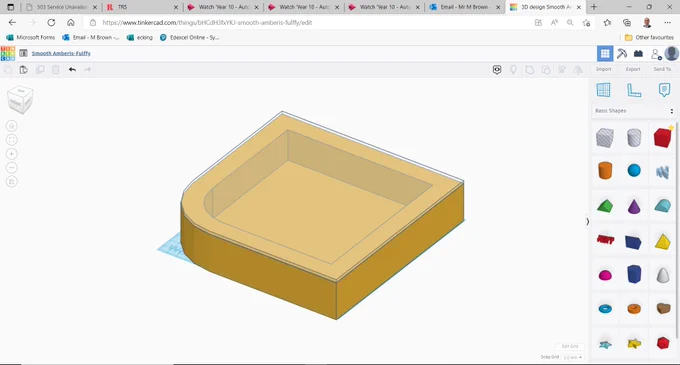Open the Tinkercad user avatar menu
The image size is (680, 365).
pyautogui.click(x=672, y=53)
